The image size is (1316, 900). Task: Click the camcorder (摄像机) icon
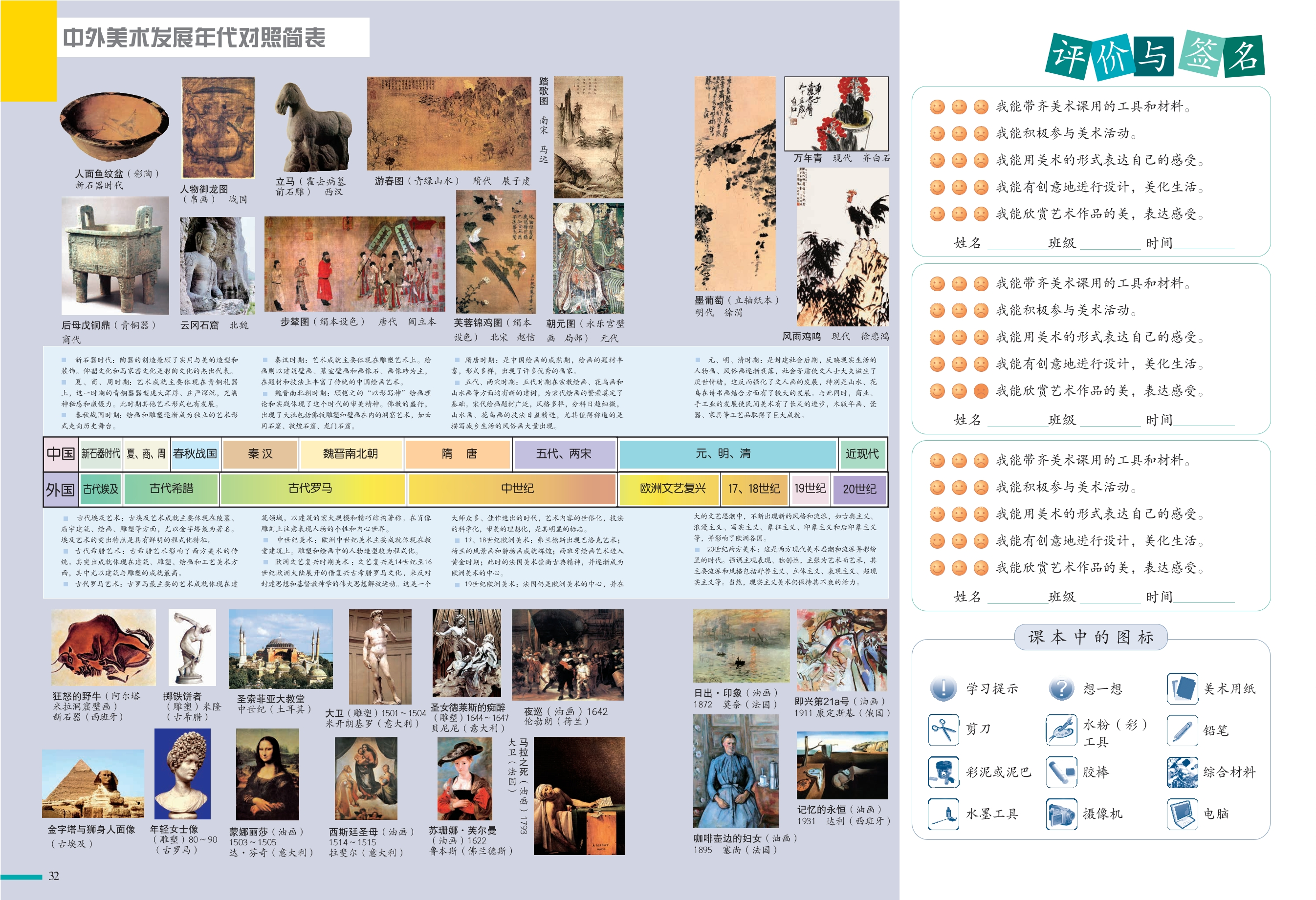pos(1061,814)
